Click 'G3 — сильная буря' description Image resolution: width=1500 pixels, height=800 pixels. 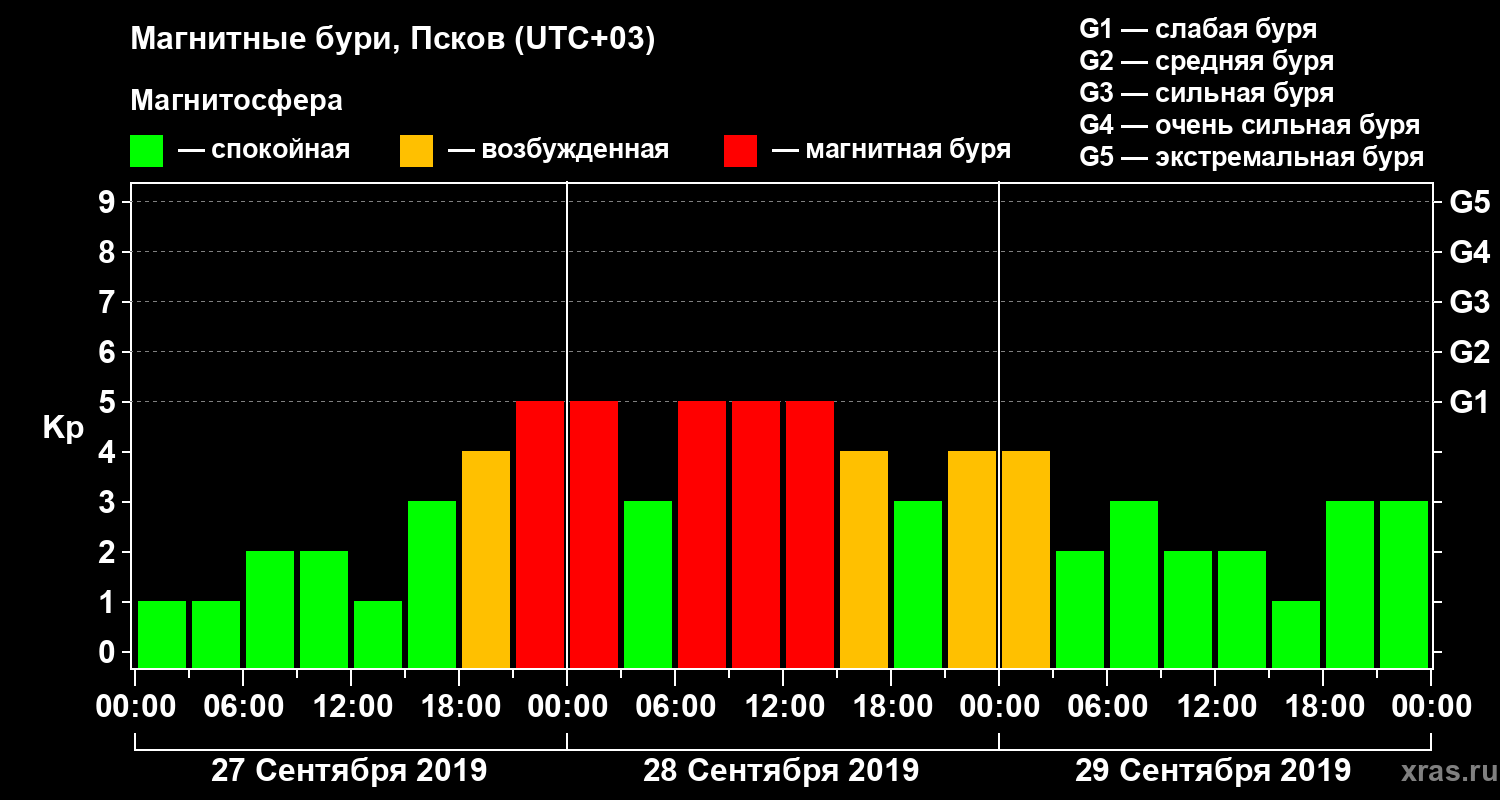click(1207, 93)
